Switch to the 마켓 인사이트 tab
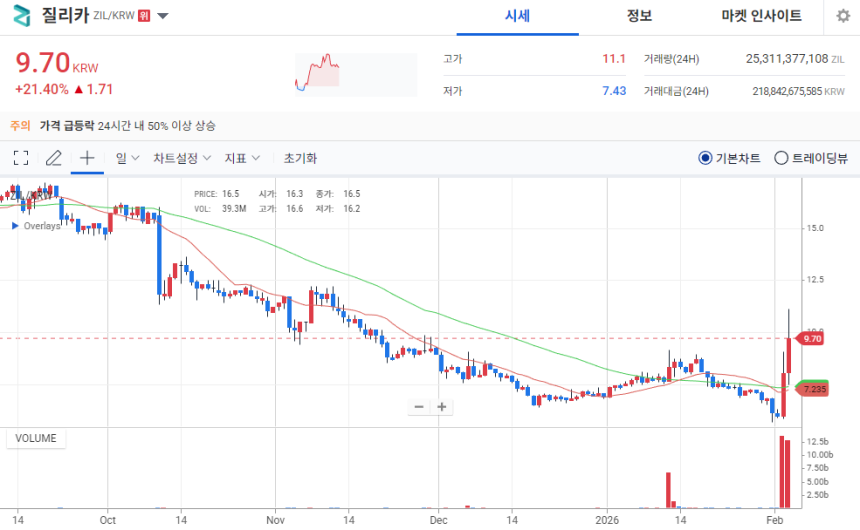The image size is (860, 530). click(x=761, y=16)
